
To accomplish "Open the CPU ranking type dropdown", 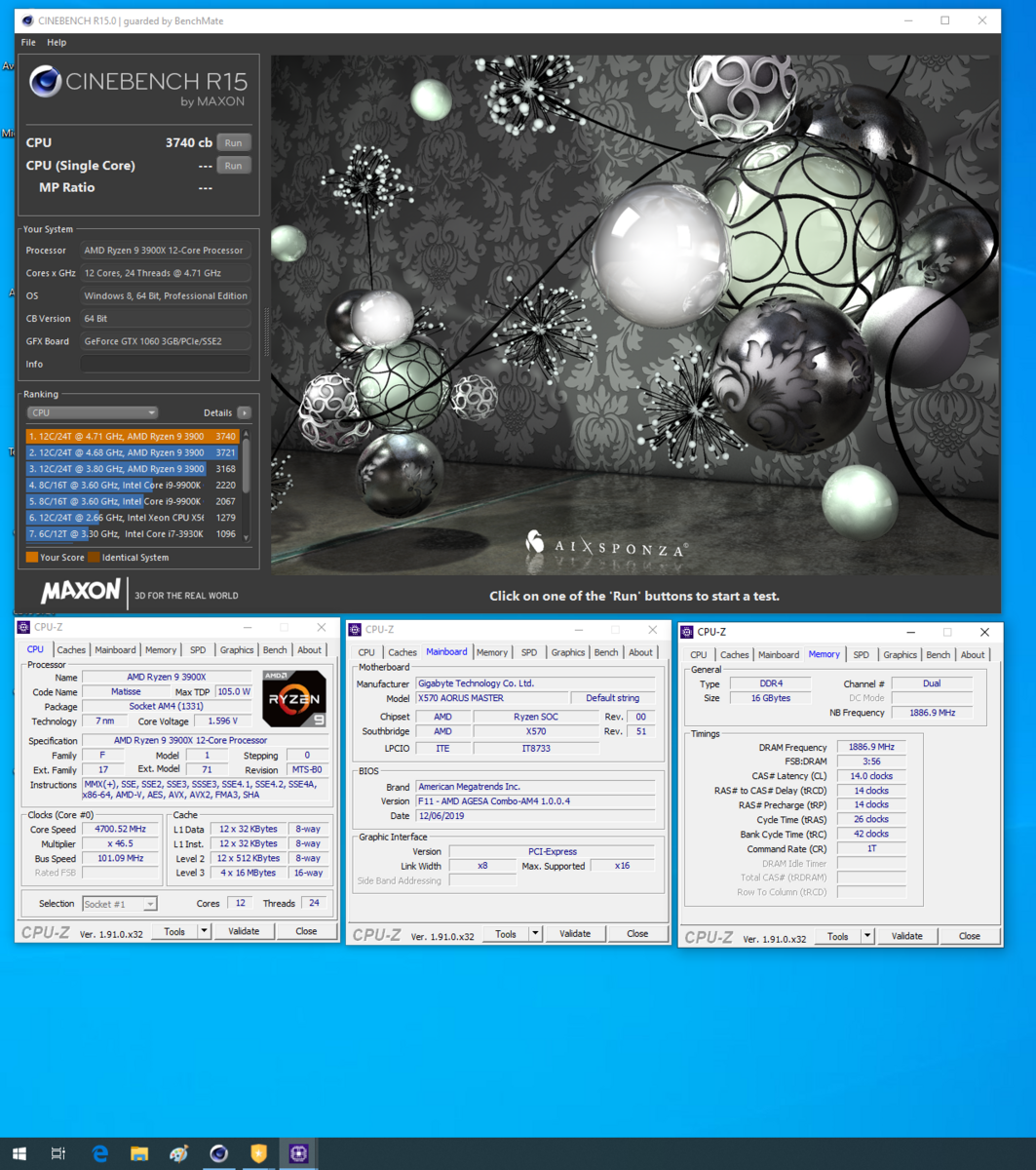I will click(x=92, y=412).
